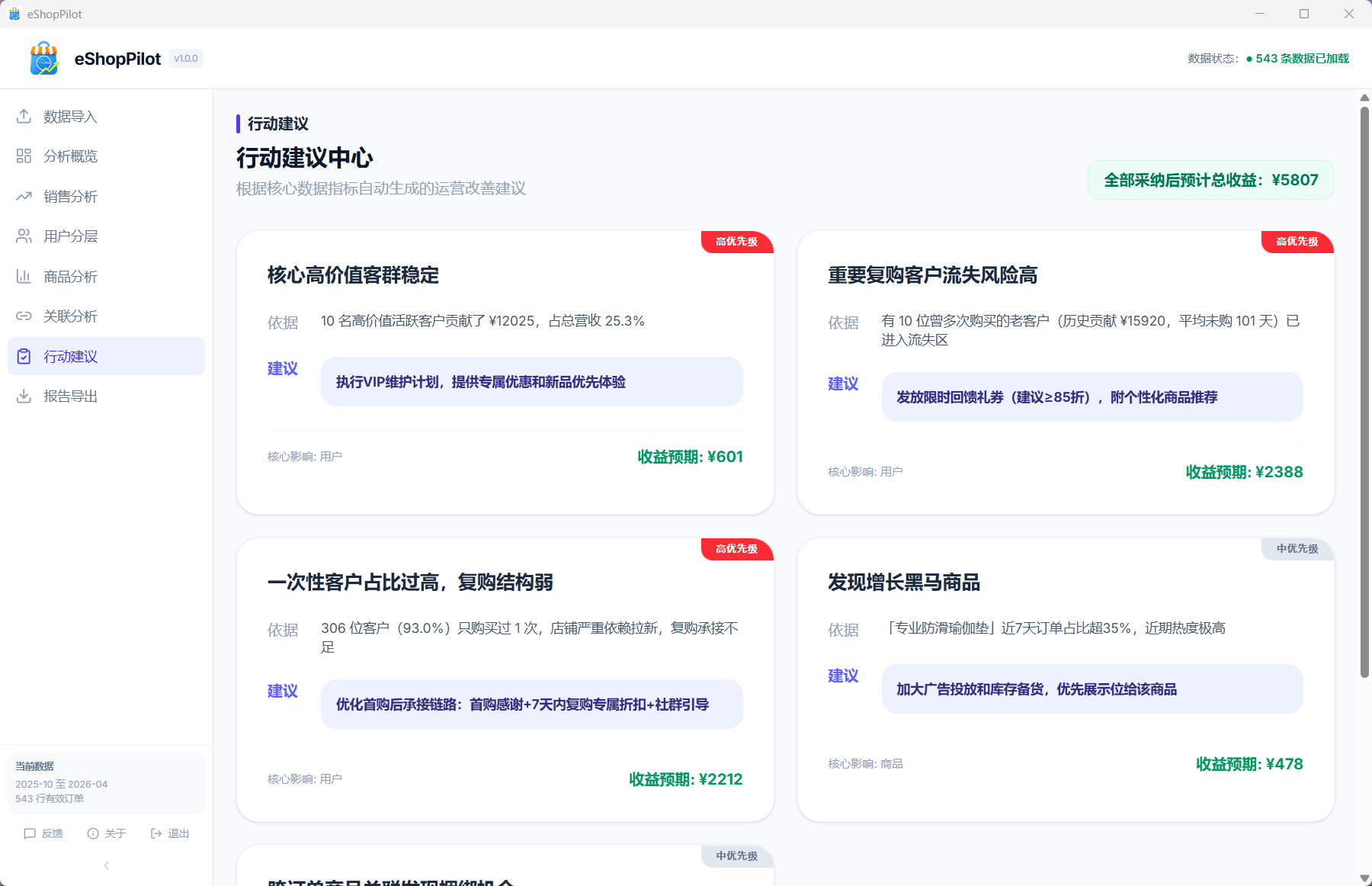Open 报告导出 via the download icon
The width and height of the screenshot is (1372, 886).
tap(24, 396)
